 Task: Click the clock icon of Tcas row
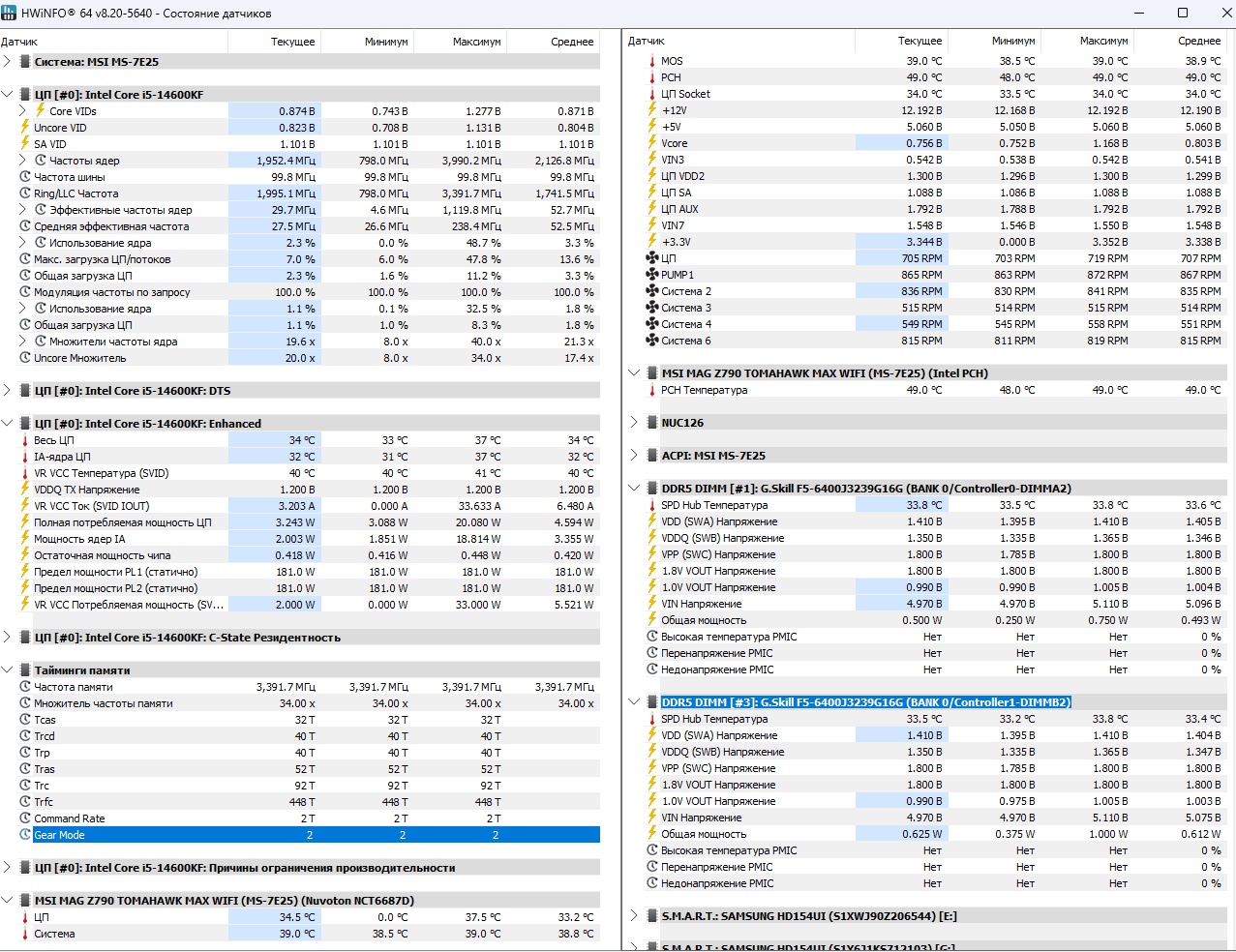pyautogui.click(x=25, y=720)
